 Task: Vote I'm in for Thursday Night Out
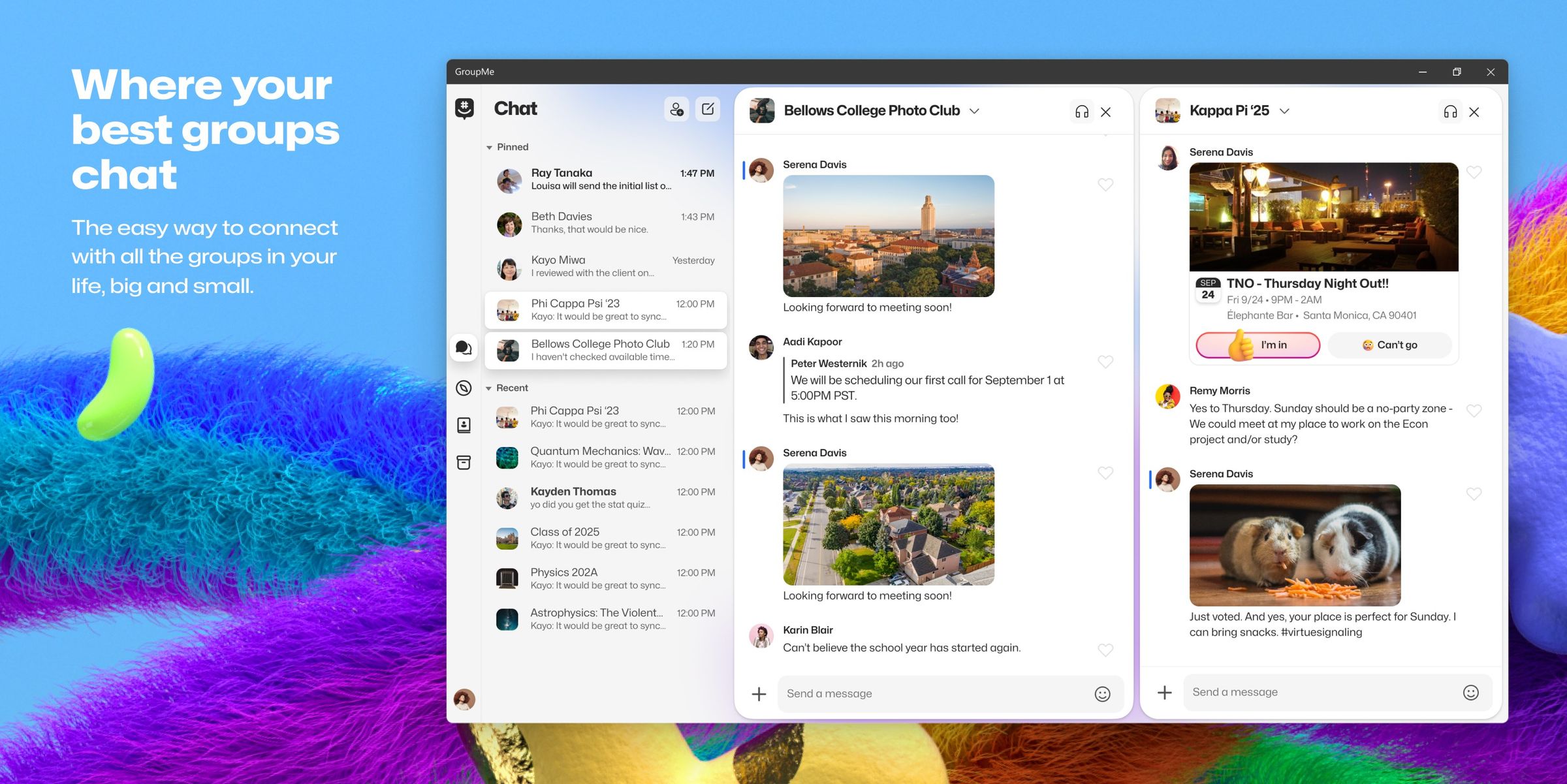click(x=1258, y=345)
